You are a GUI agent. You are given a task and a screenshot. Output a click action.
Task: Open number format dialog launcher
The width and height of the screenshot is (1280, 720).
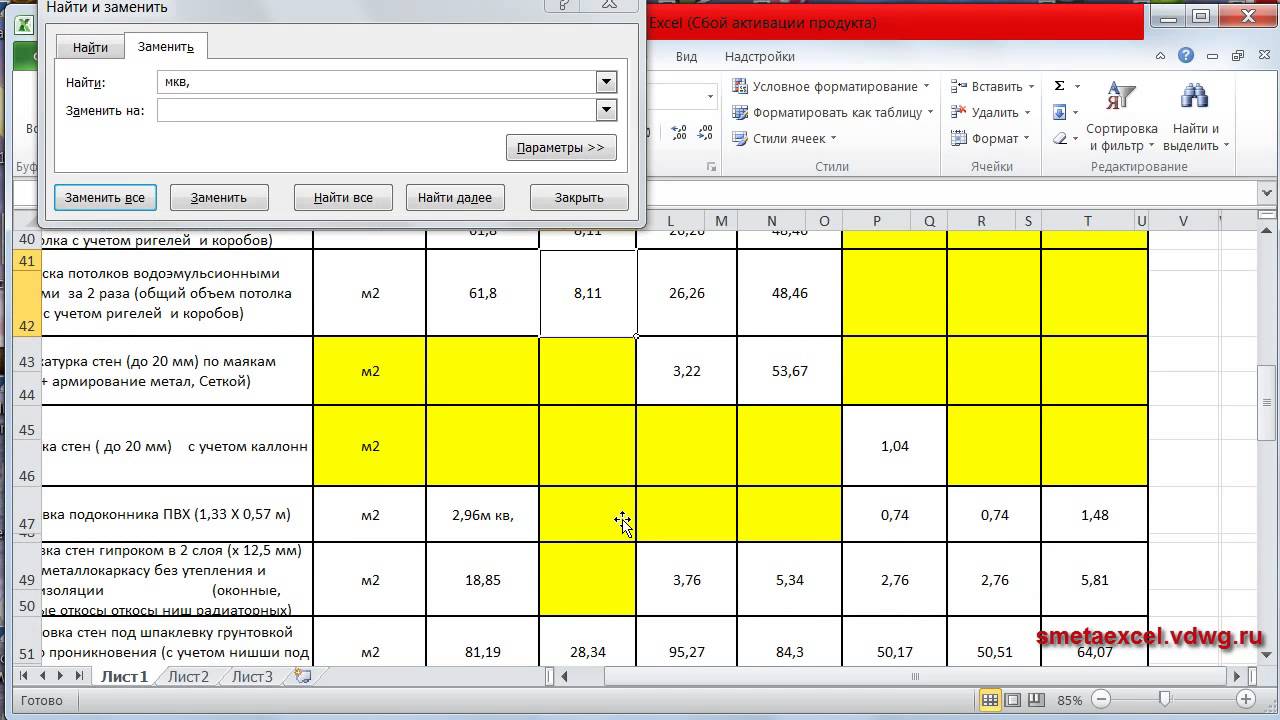pyautogui.click(x=712, y=167)
